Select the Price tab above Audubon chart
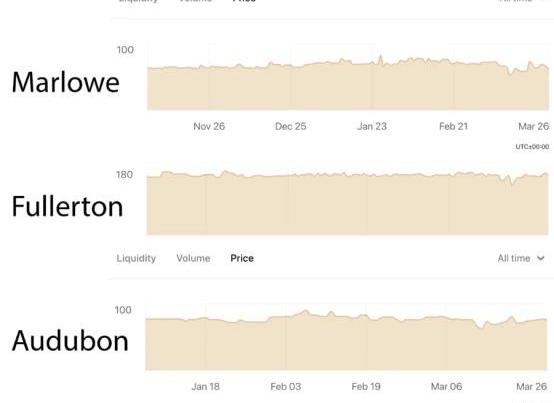Image resolution: width=554 pixels, height=403 pixels. (242, 259)
